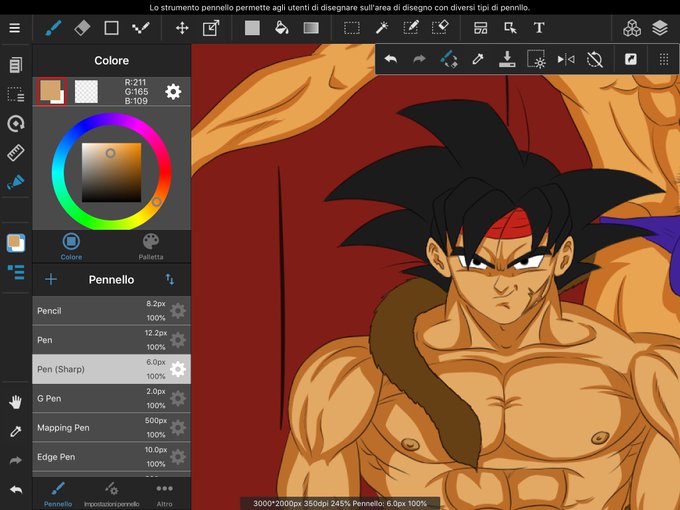Screen dimensions: 680x510
Task: Select the Move tool
Action: [182, 28]
